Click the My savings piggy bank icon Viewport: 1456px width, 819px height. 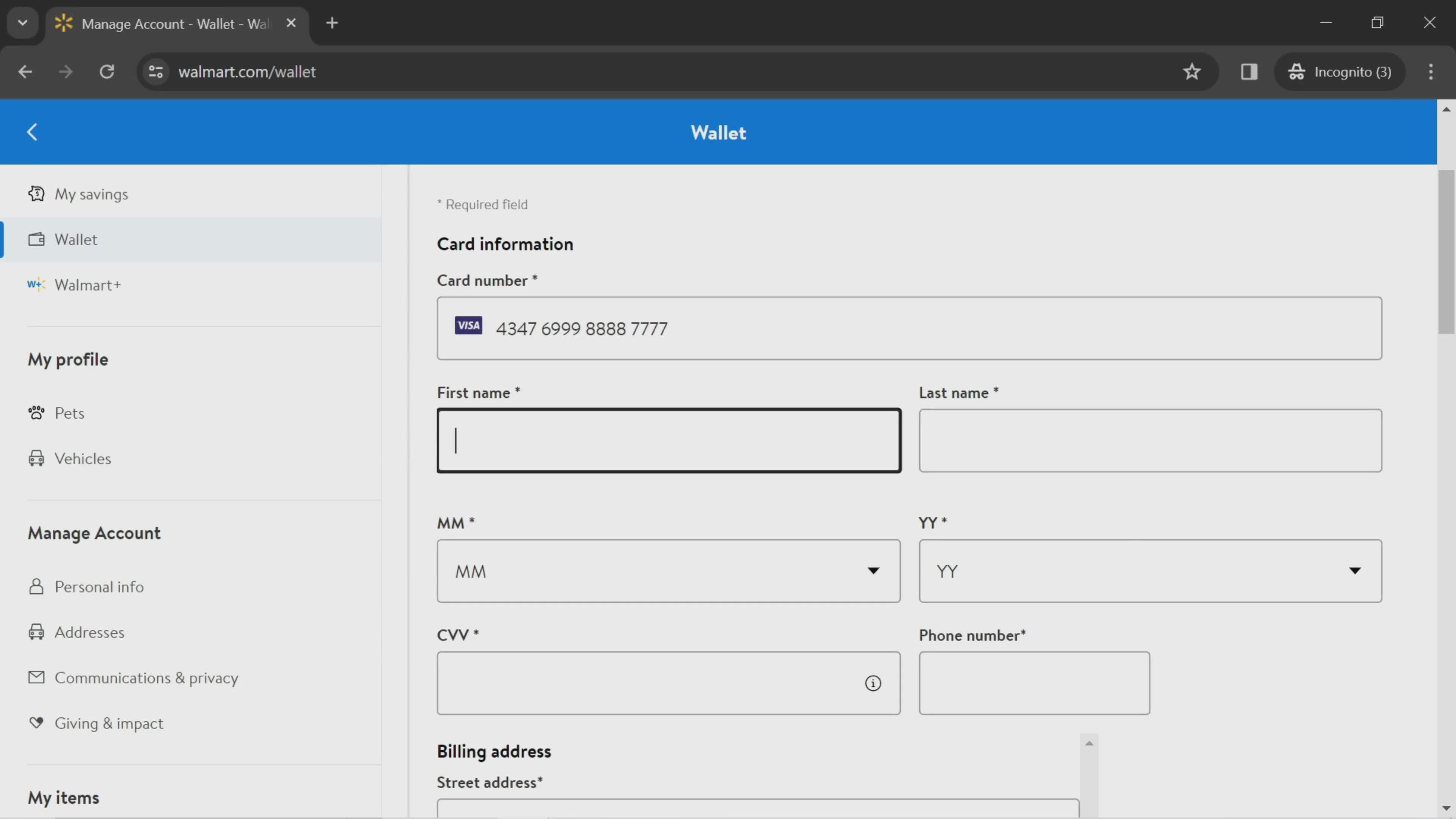point(36,194)
